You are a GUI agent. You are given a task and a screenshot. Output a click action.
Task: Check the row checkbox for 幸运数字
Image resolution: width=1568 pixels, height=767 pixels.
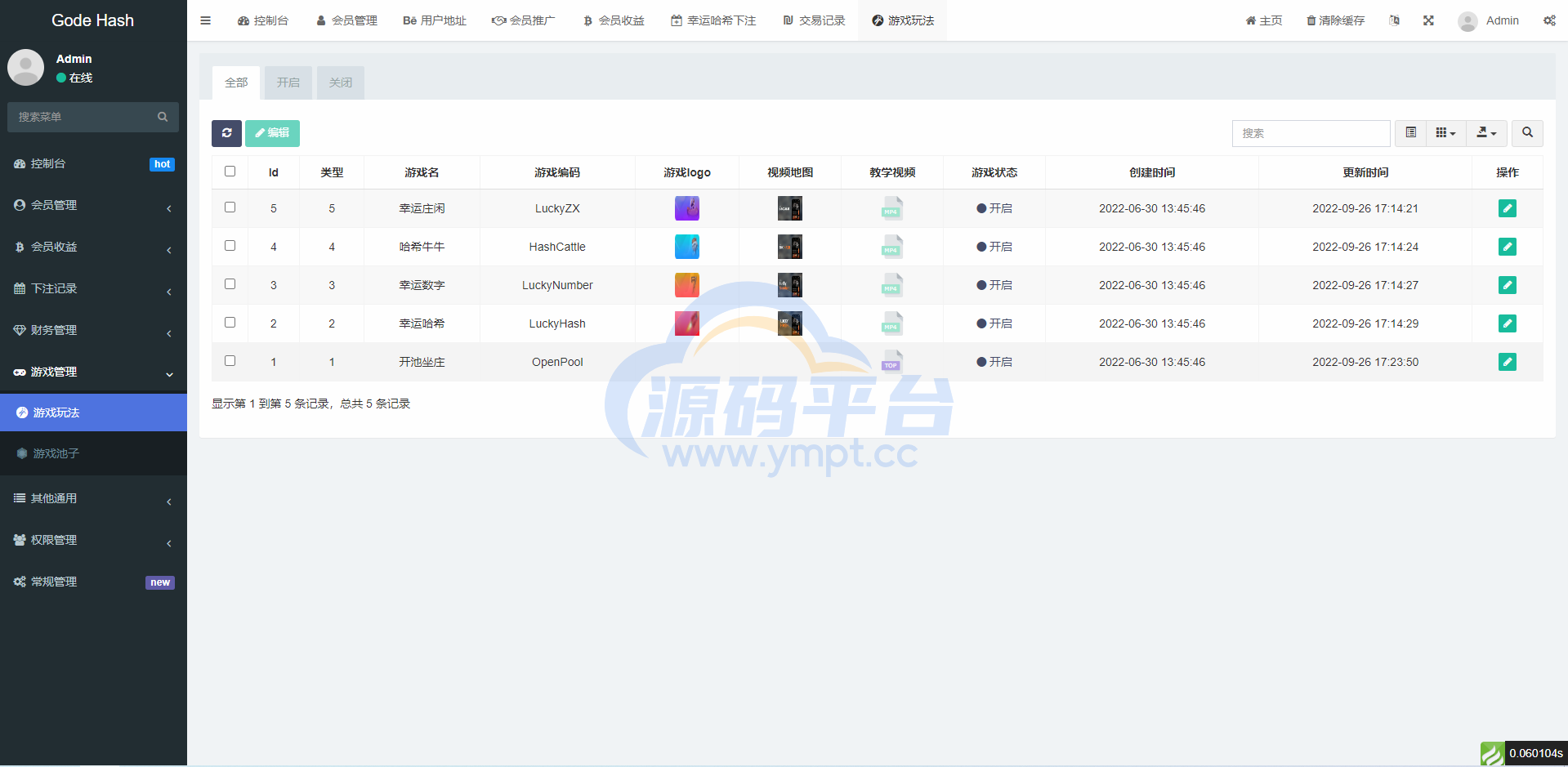coord(230,284)
